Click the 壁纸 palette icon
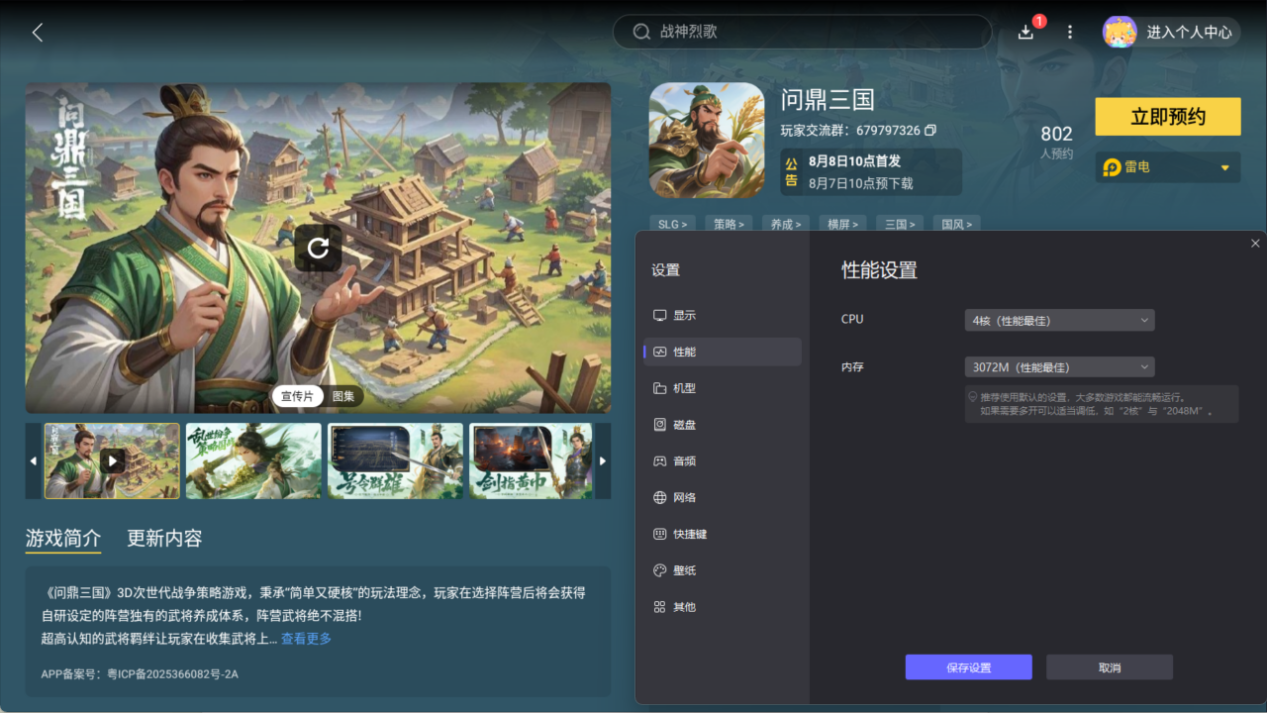The height and width of the screenshot is (713, 1267). coord(660,570)
